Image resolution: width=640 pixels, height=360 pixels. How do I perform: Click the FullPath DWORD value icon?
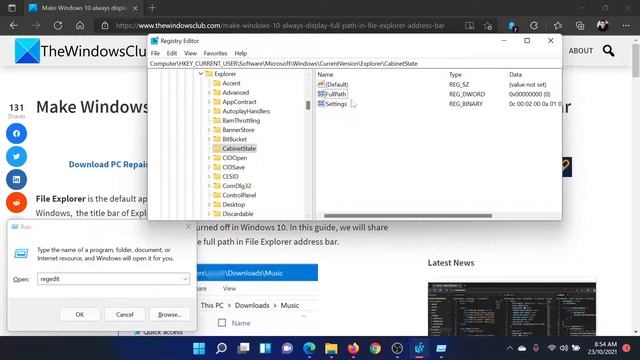[321, 94]
